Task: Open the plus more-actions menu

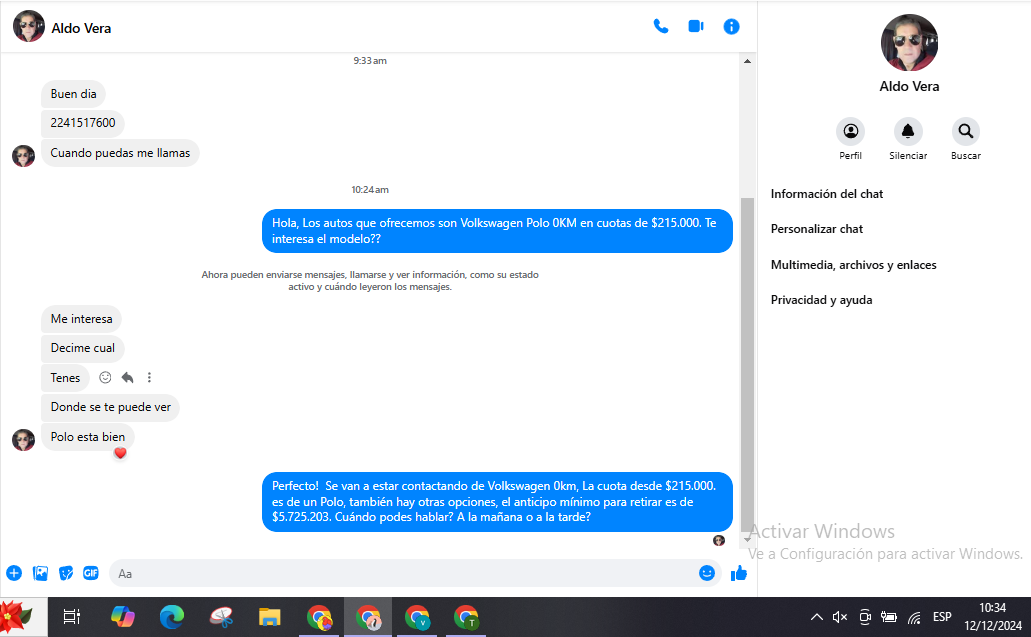Action: pos(14,573)
